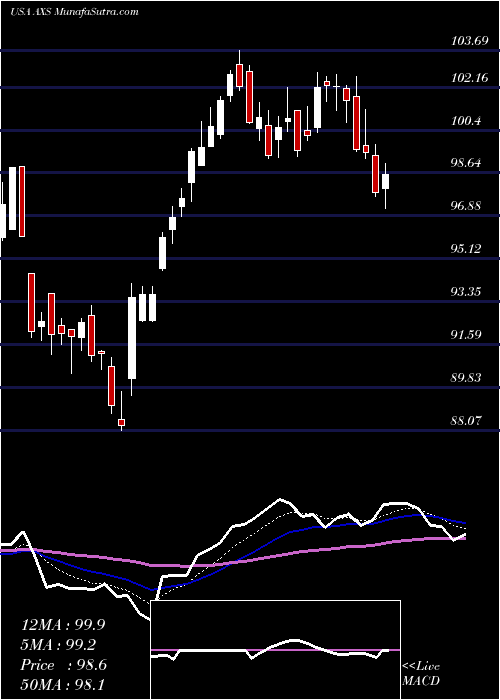Click the 93.35 price axis label
500x700 pixels.
(x=467, y=292)
